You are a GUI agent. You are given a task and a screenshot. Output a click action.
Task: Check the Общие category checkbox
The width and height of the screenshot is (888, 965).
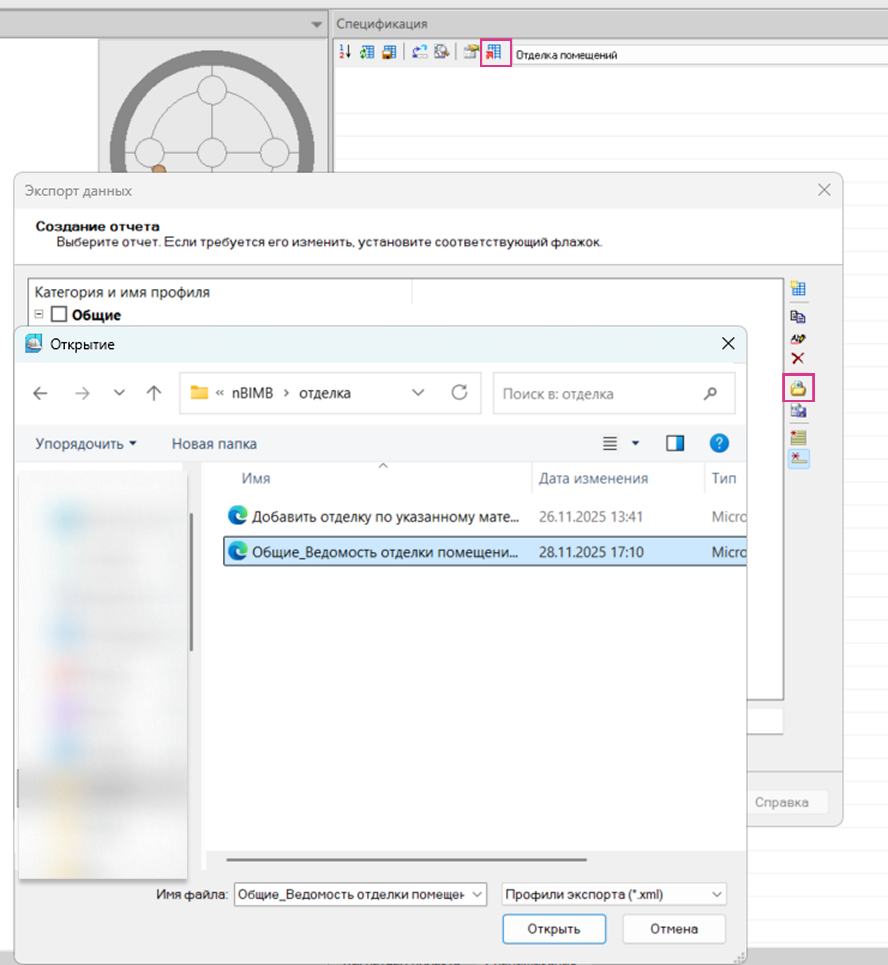coord(59,315)
